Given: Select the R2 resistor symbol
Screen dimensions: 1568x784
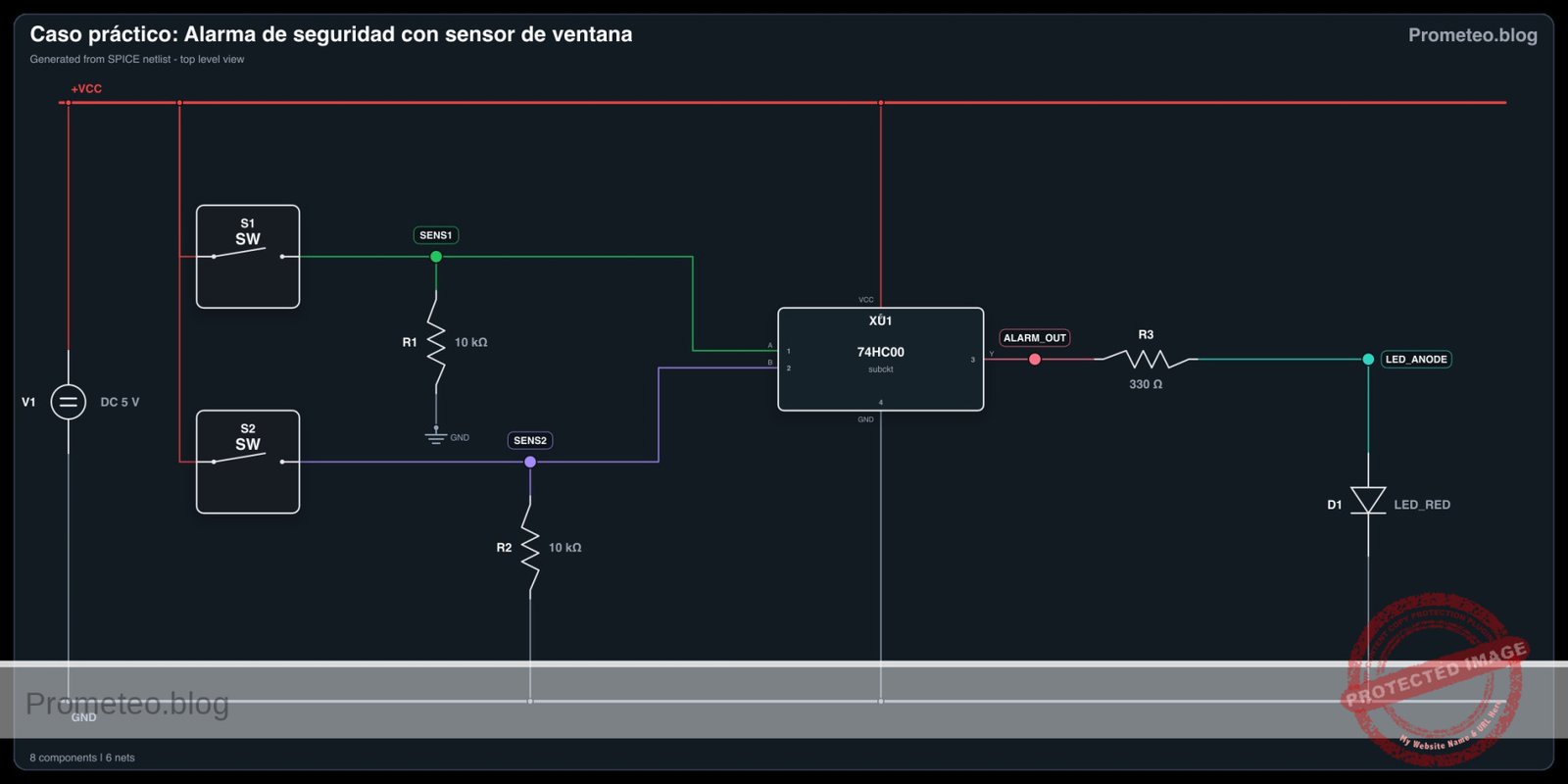Looking at the screenshot, I should click(x=530, y=547).
